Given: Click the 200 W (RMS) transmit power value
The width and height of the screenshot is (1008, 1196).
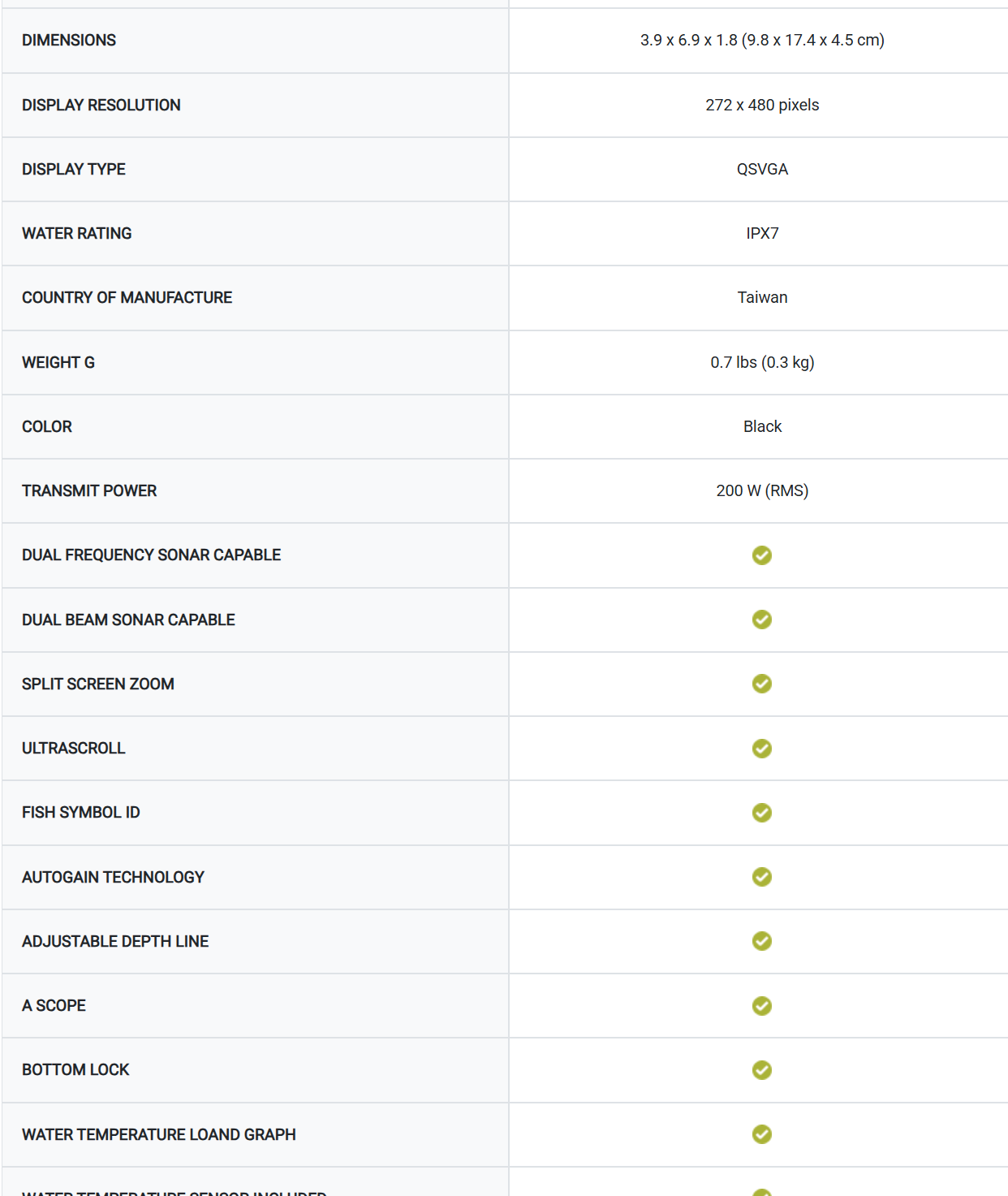Looking at the screenshot, I should [761, 490].
